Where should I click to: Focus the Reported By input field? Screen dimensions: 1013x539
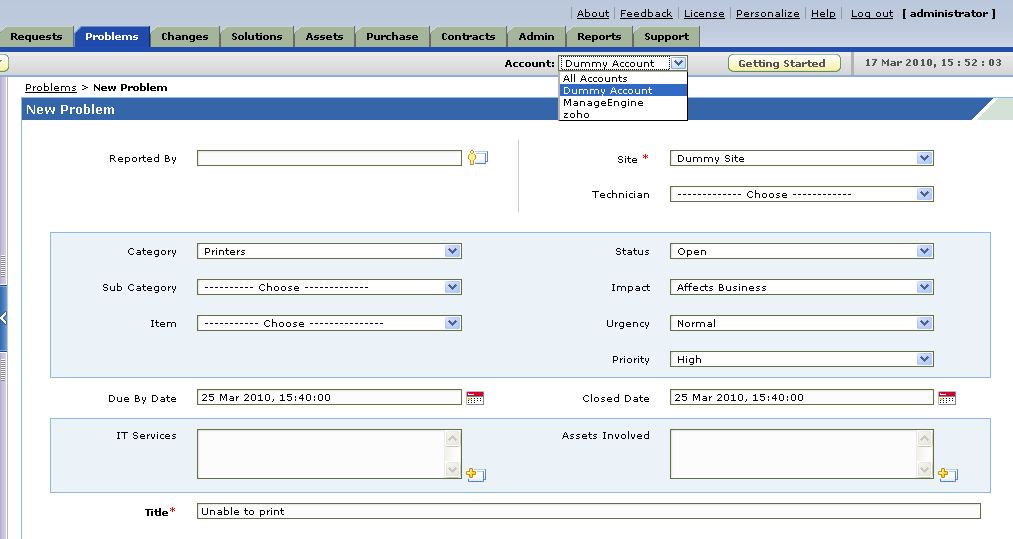coord(329,158)
